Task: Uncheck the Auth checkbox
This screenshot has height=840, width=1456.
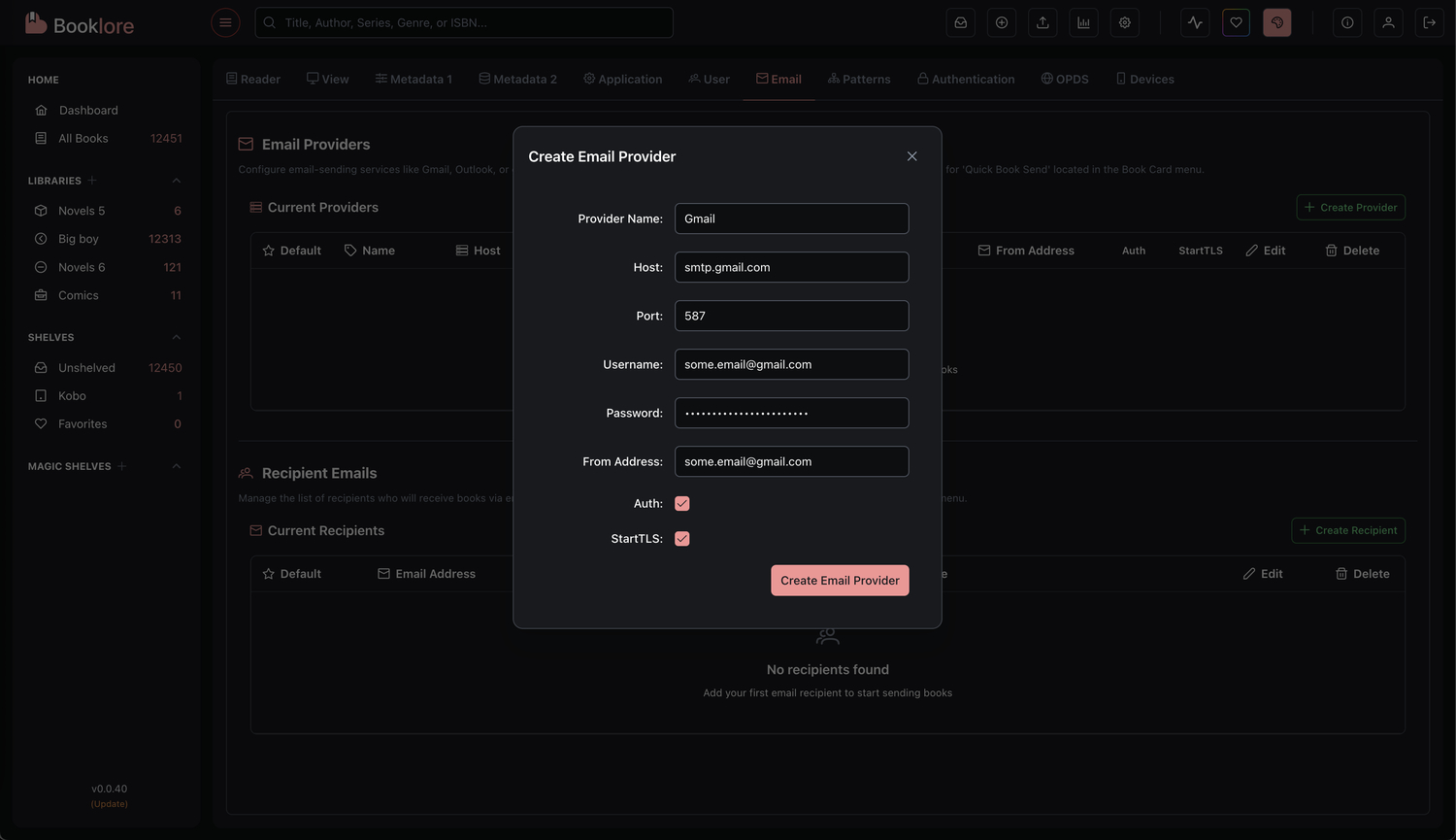Action: [682, 503]
